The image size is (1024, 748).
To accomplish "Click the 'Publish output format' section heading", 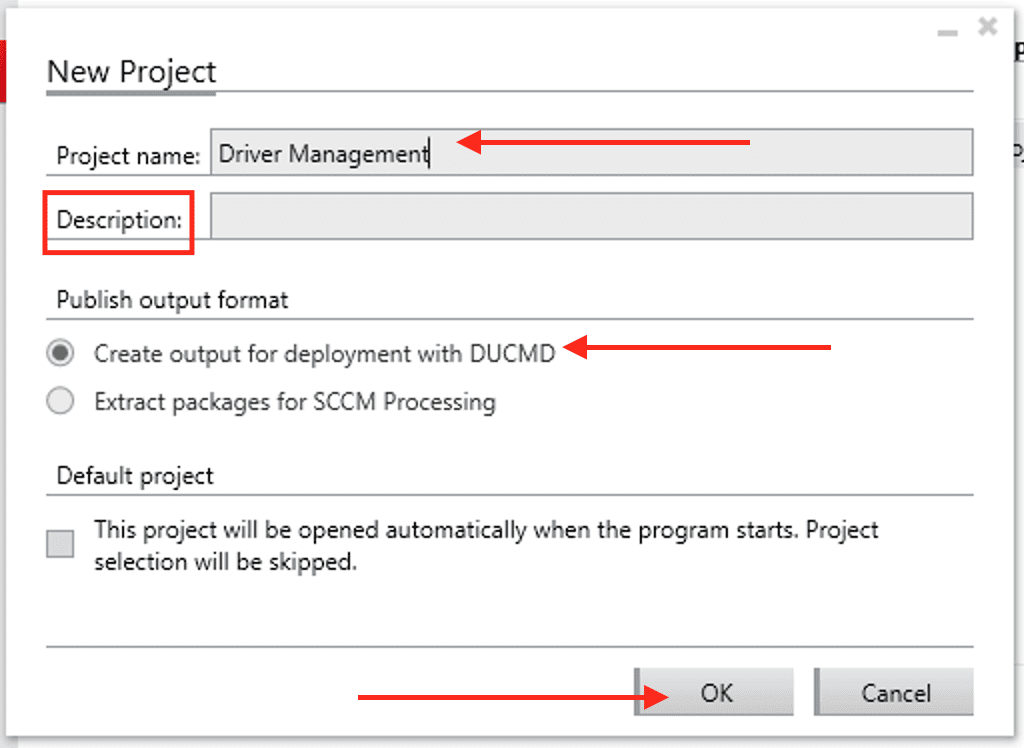I will 172,300.
